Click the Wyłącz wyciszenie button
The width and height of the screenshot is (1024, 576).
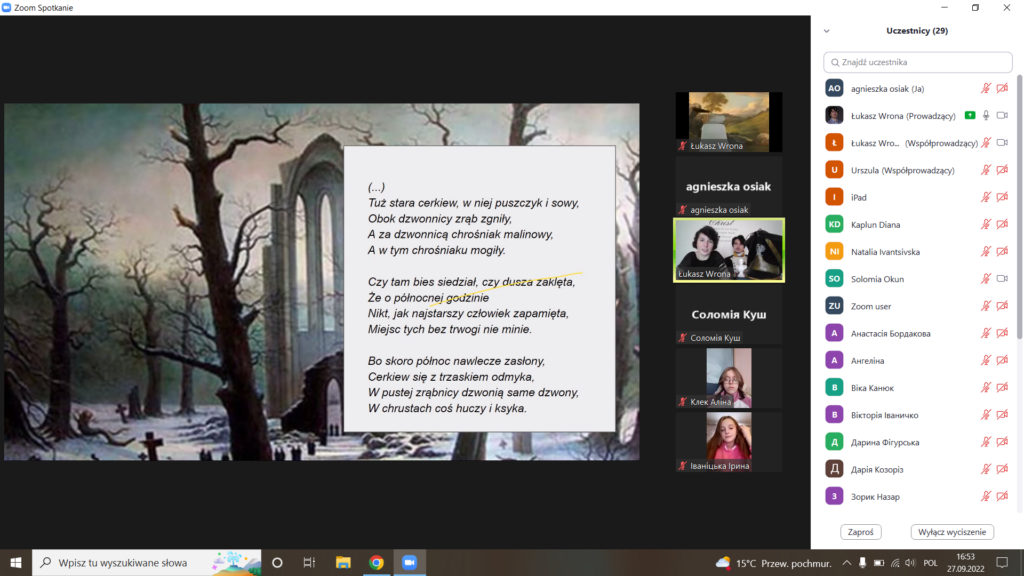[x=952, y=532]
